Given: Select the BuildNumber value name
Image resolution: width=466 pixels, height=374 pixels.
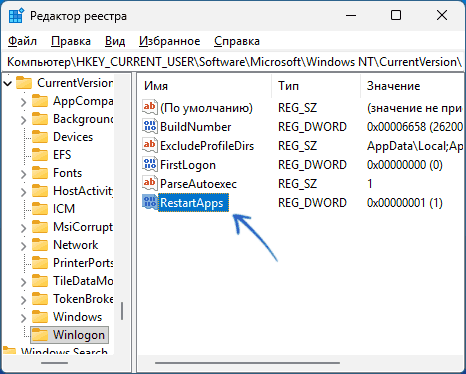Looking at the screenshot, I should (x=195, y=127).
